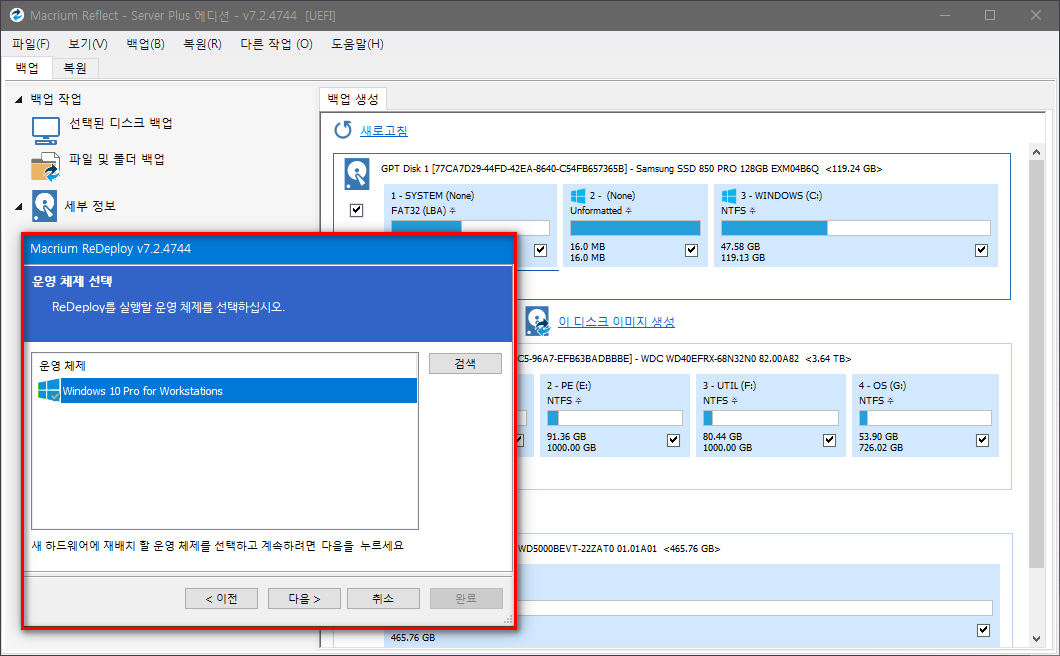Click the refresh circular arrow icon
The image size is (1060, 656).
tap(343, 129)
